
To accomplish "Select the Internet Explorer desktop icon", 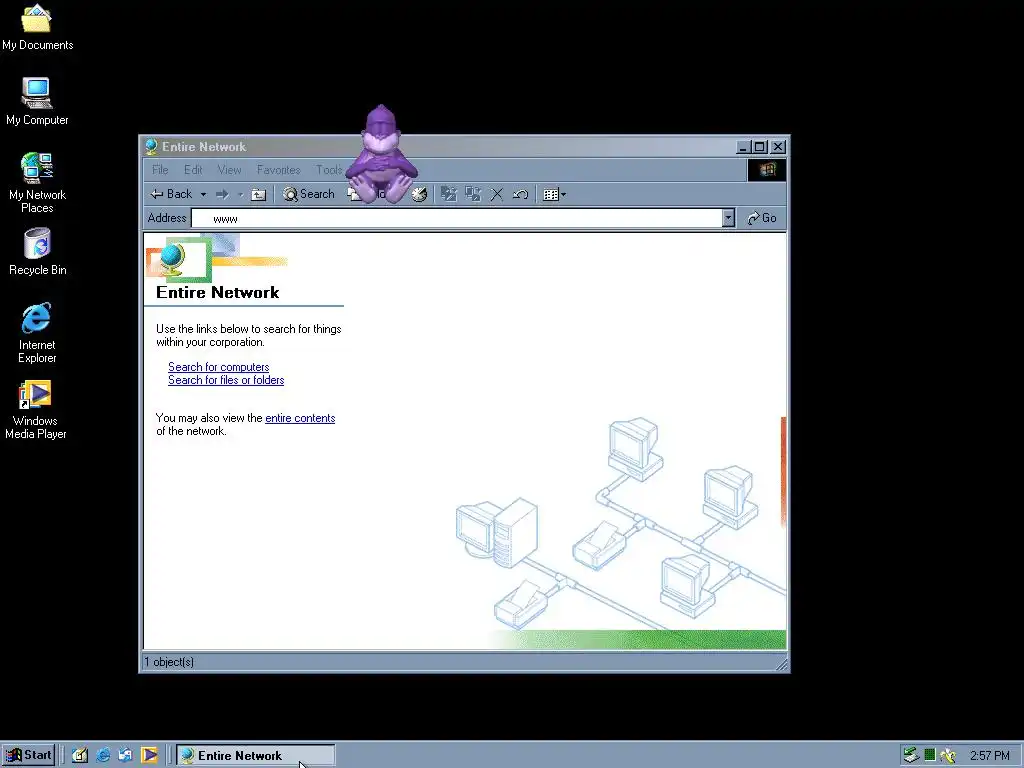I will (37, 332).
